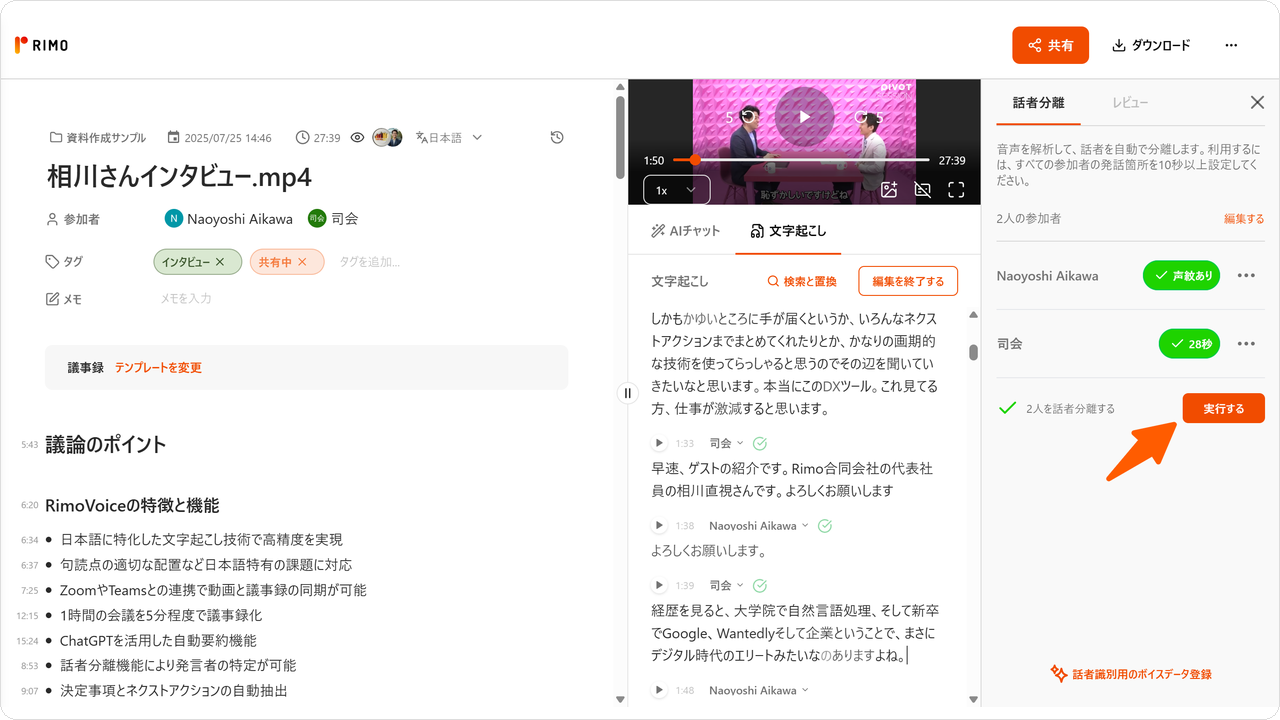Screen dimensions: 1280x720
Task: Click the title 相川さんインタビュー.mp4
Action: coord(180,177)
